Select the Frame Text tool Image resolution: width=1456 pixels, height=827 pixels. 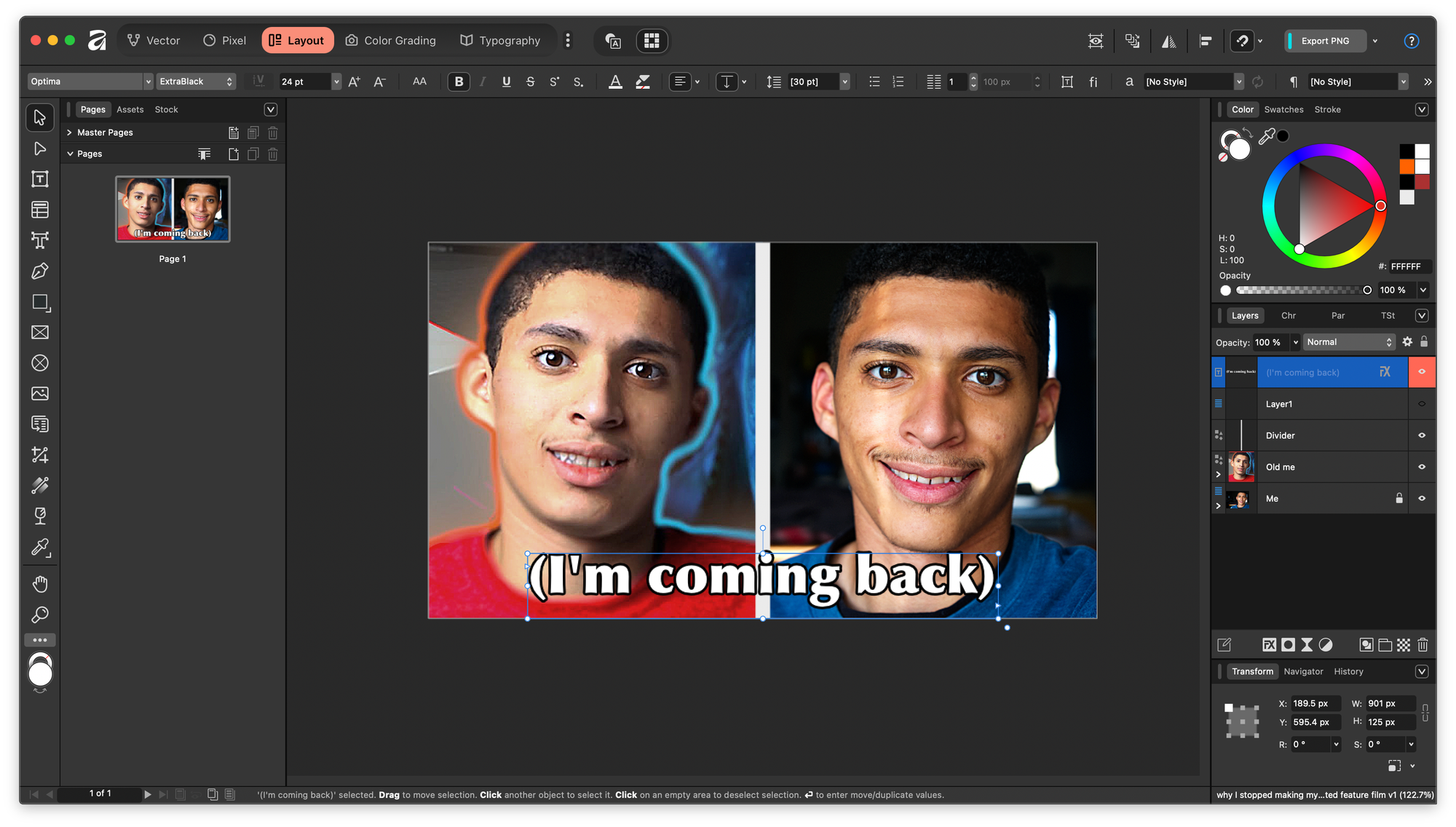point(40,179)
